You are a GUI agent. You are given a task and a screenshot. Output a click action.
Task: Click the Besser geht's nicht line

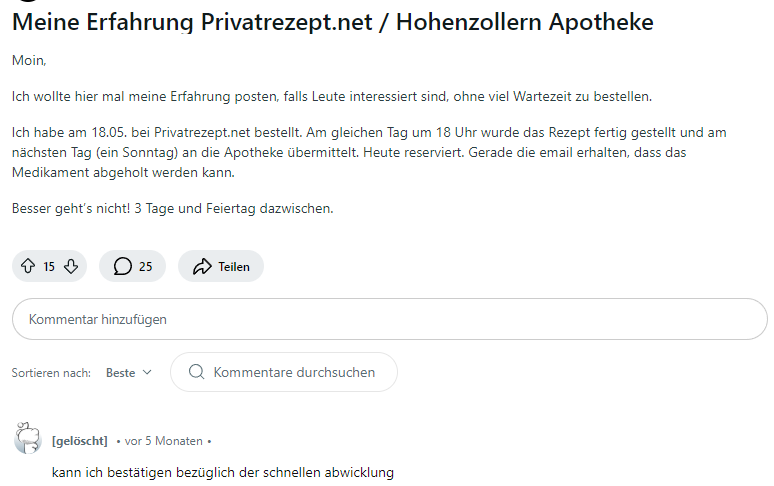[x=172, y=209]
